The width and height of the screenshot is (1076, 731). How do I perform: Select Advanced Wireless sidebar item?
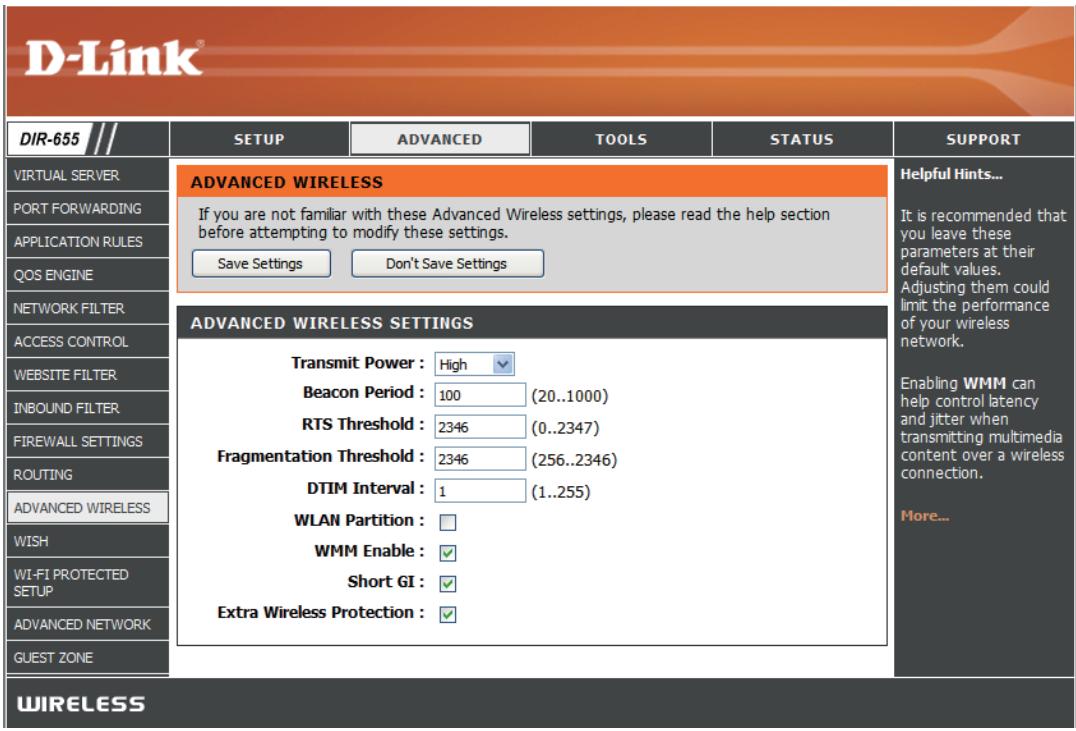[x=87, y=508]
